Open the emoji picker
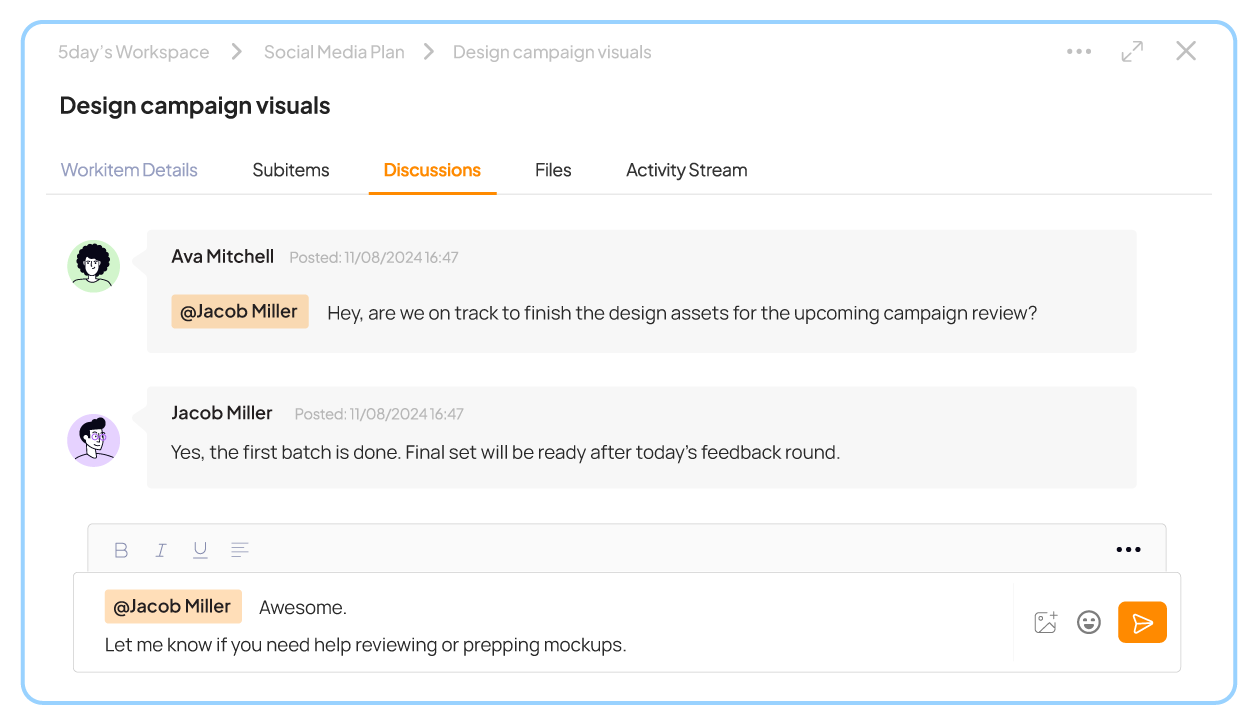 point(1089,622)
